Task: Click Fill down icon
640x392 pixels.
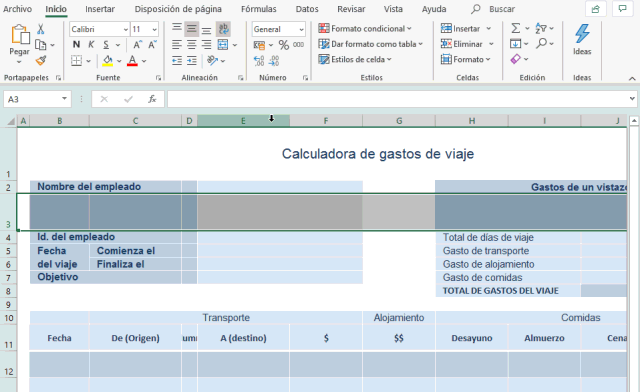Action: [516, 44]
